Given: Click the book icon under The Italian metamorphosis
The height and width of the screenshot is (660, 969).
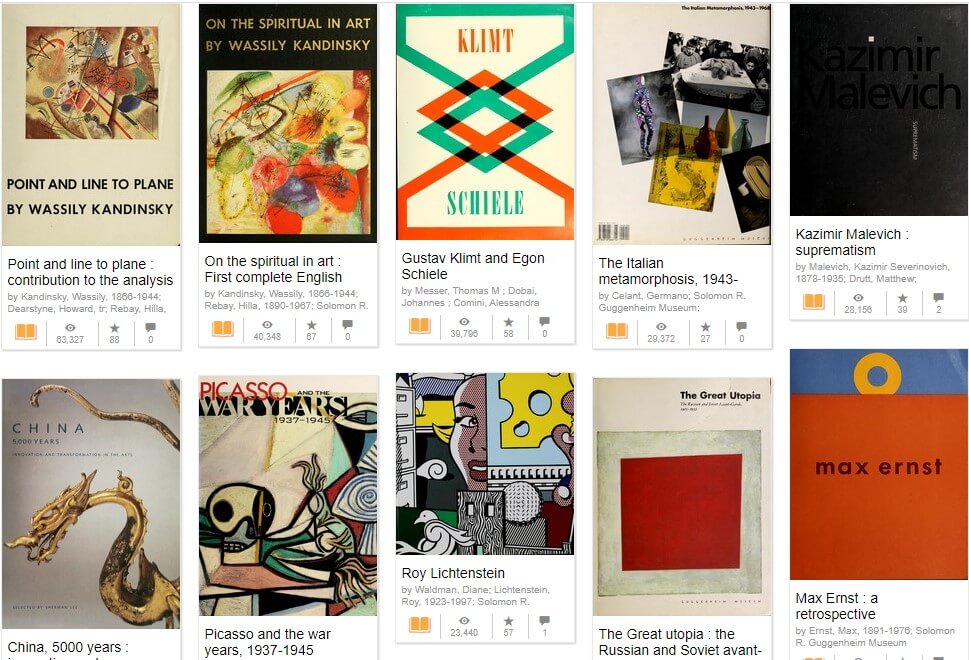Looking at the screenshot, I should click(x=617, y=331).
